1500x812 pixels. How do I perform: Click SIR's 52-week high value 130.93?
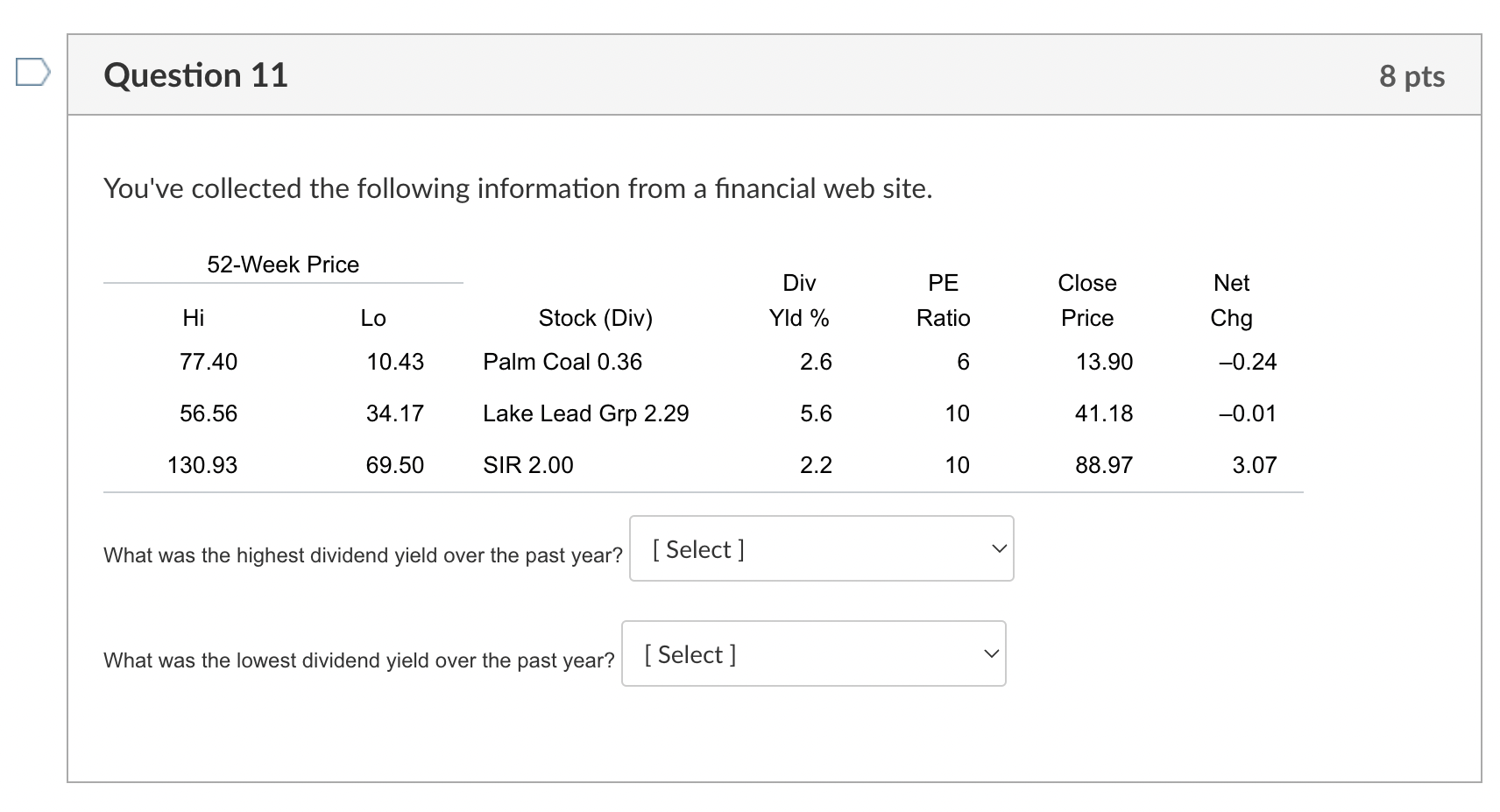[202, 465]
